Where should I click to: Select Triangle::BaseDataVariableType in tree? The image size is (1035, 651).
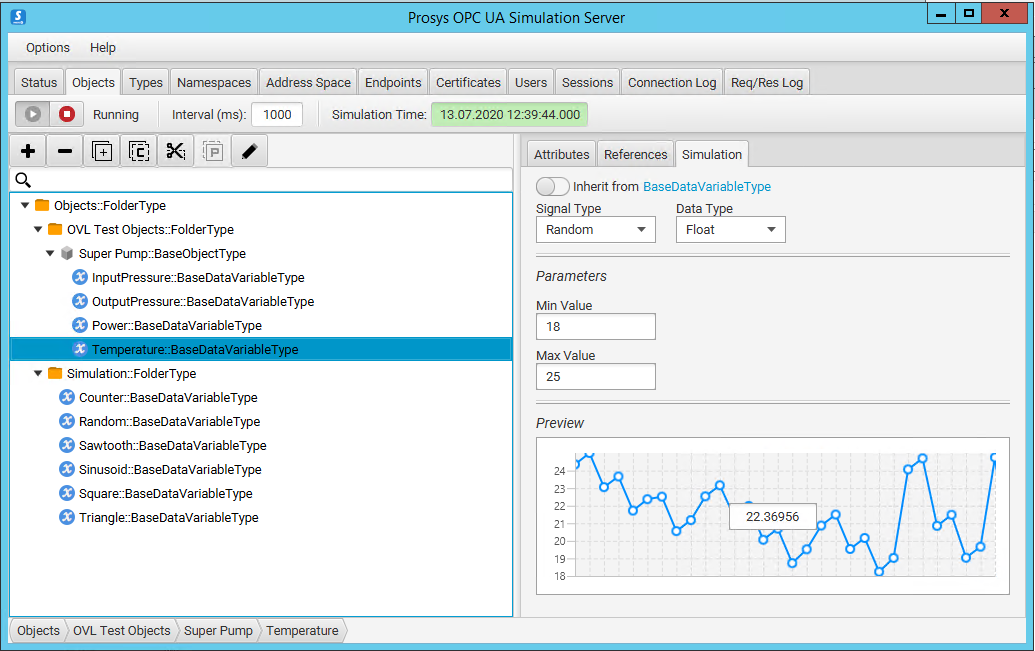168,517
